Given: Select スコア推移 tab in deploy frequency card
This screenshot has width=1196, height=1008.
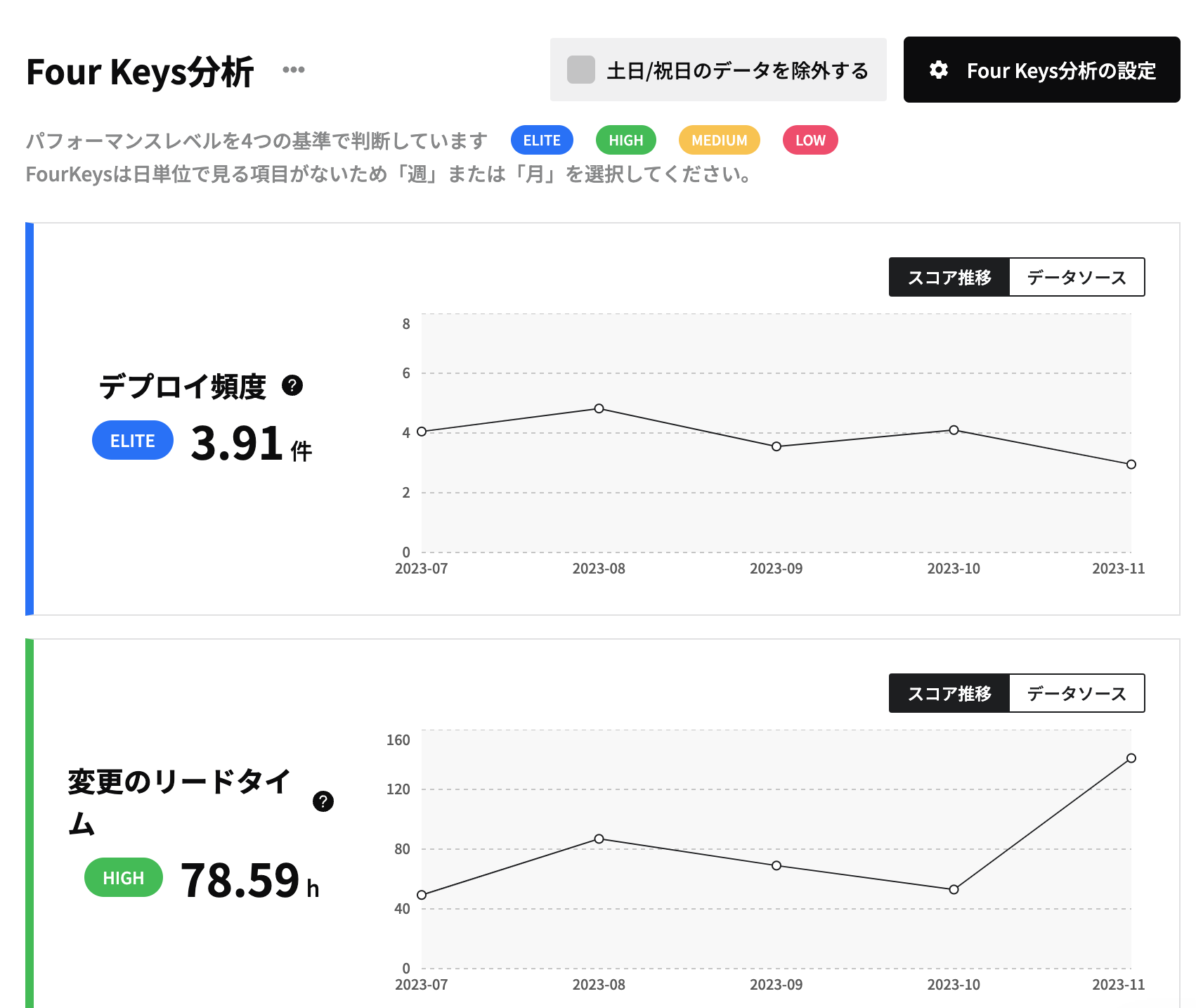Looking at the screenshot, I should tap(949, 277).
